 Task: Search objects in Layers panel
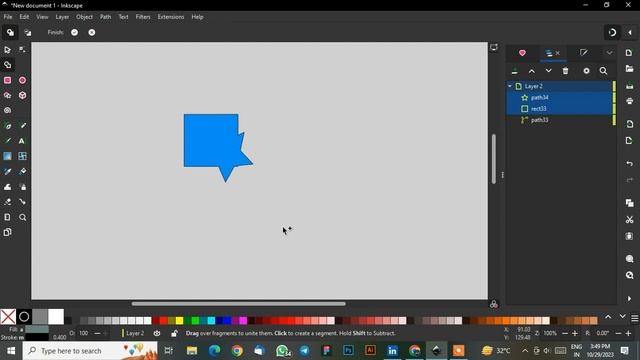click(603, 71)
